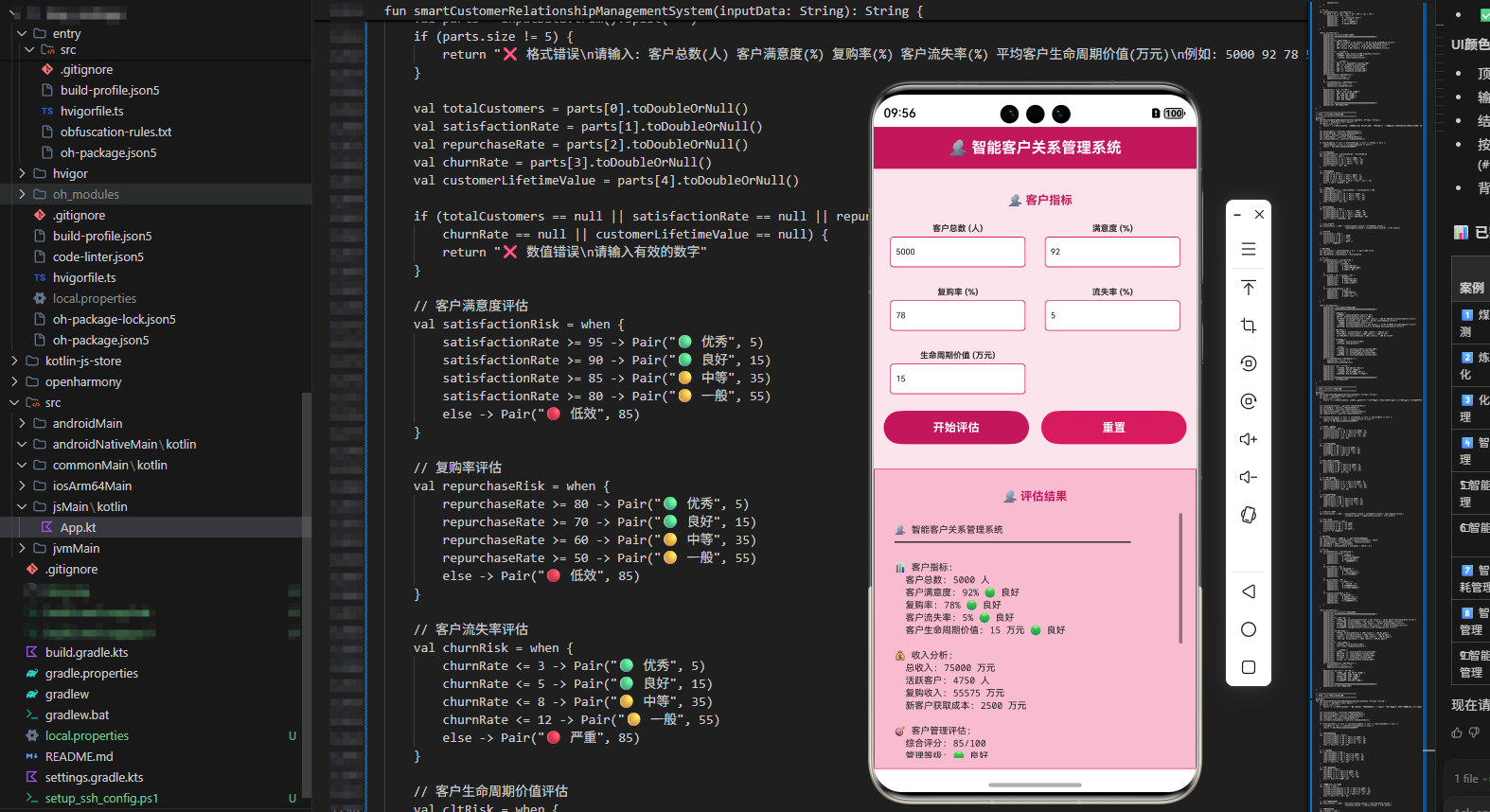The width and height of the screenshot is (1490, 812).
Task: Click 'val totalCustomers' code line
Action: [580, 108]
